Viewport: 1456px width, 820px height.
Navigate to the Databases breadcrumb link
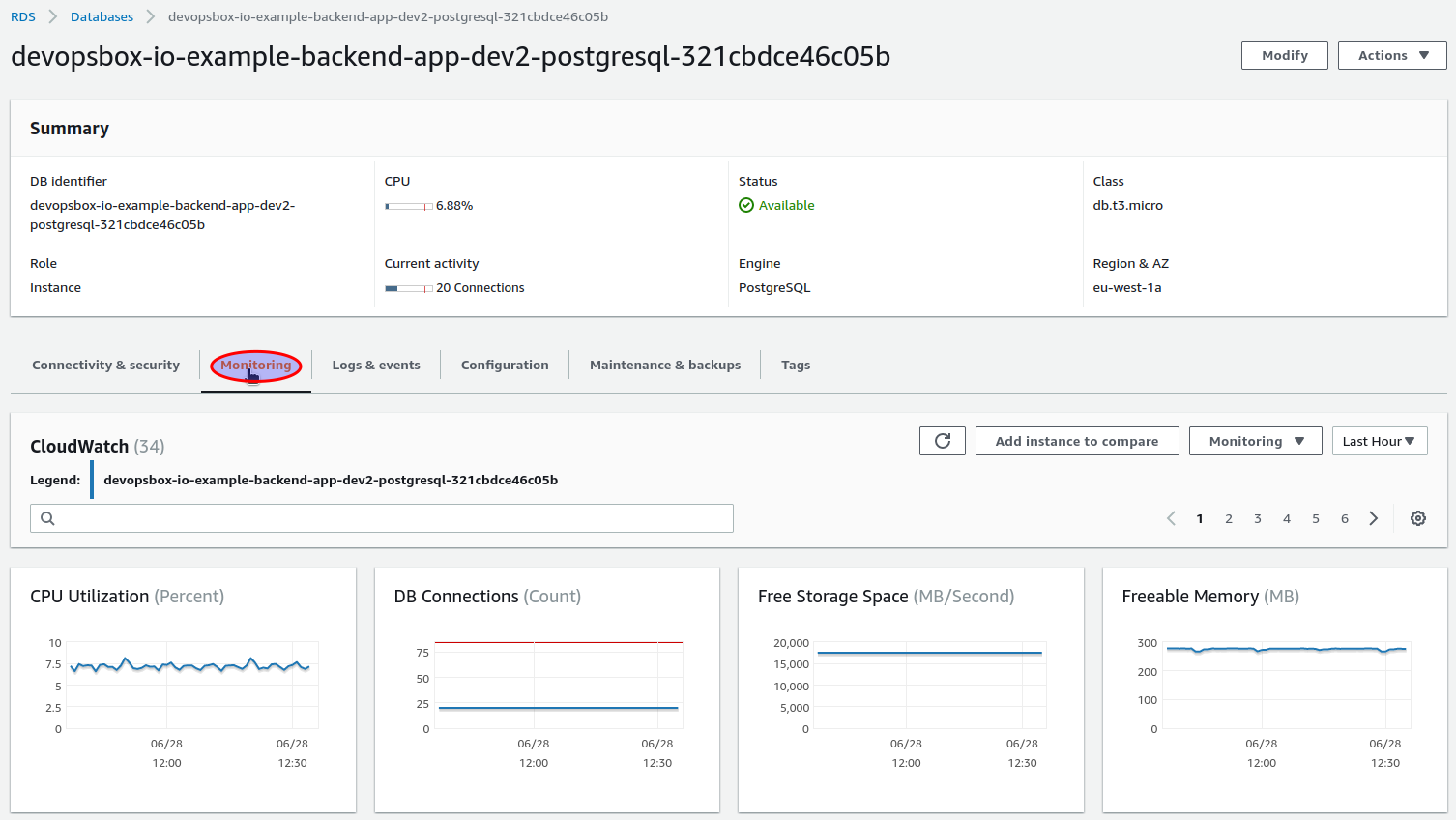pyautogui.click(x=102, y=16)
